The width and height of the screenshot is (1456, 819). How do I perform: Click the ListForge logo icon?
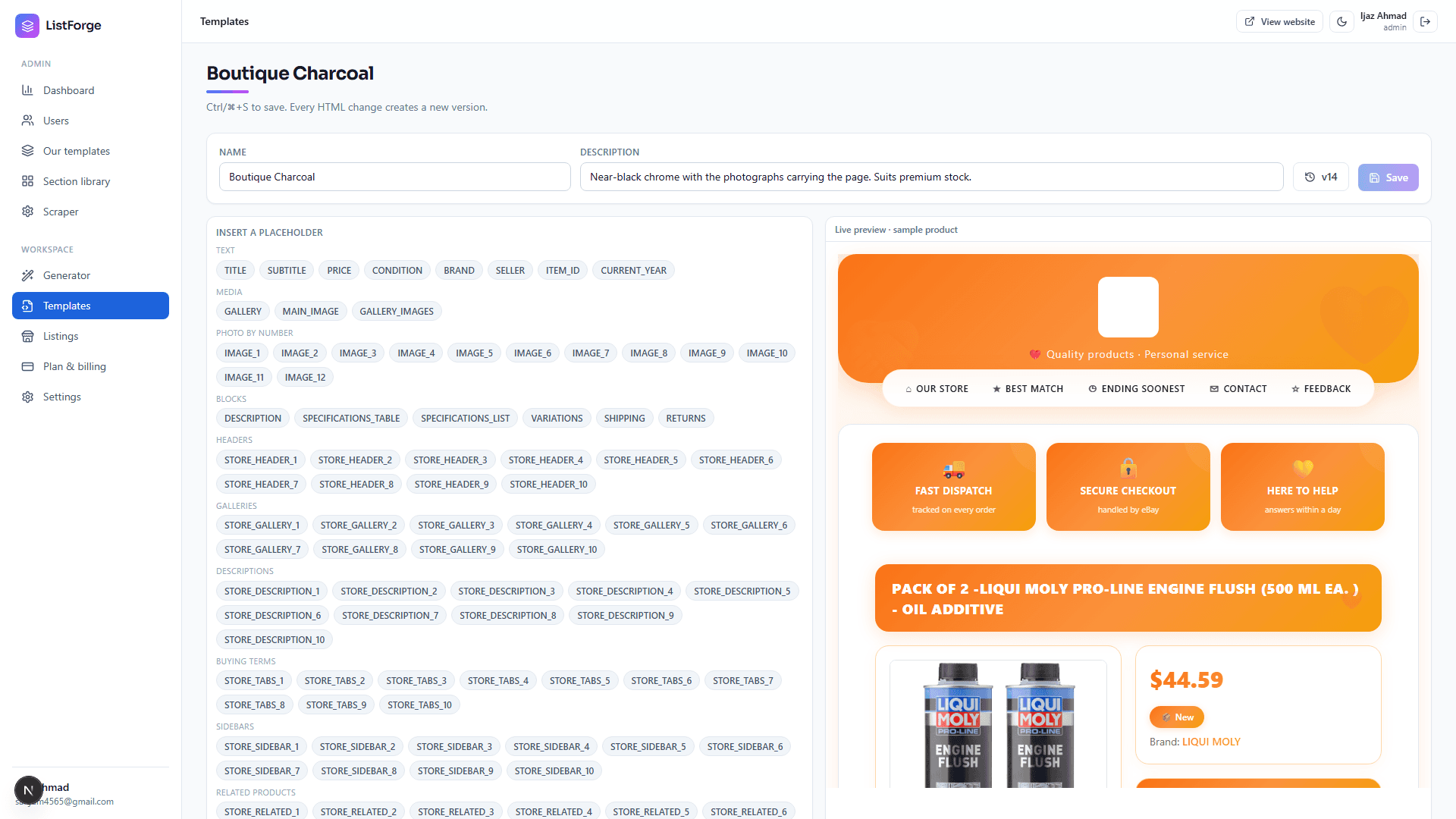(x=27, y=25)
